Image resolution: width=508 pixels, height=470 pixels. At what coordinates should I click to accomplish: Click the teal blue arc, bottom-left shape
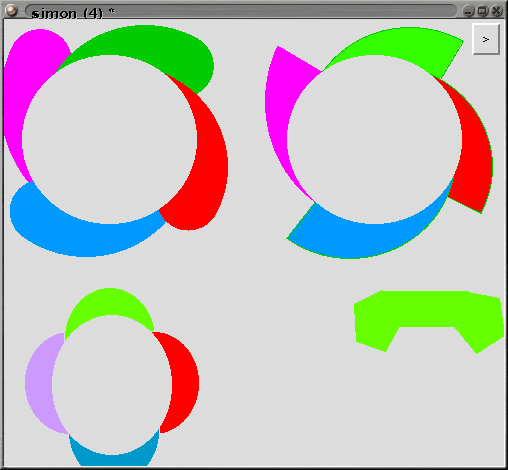point(113,459)
